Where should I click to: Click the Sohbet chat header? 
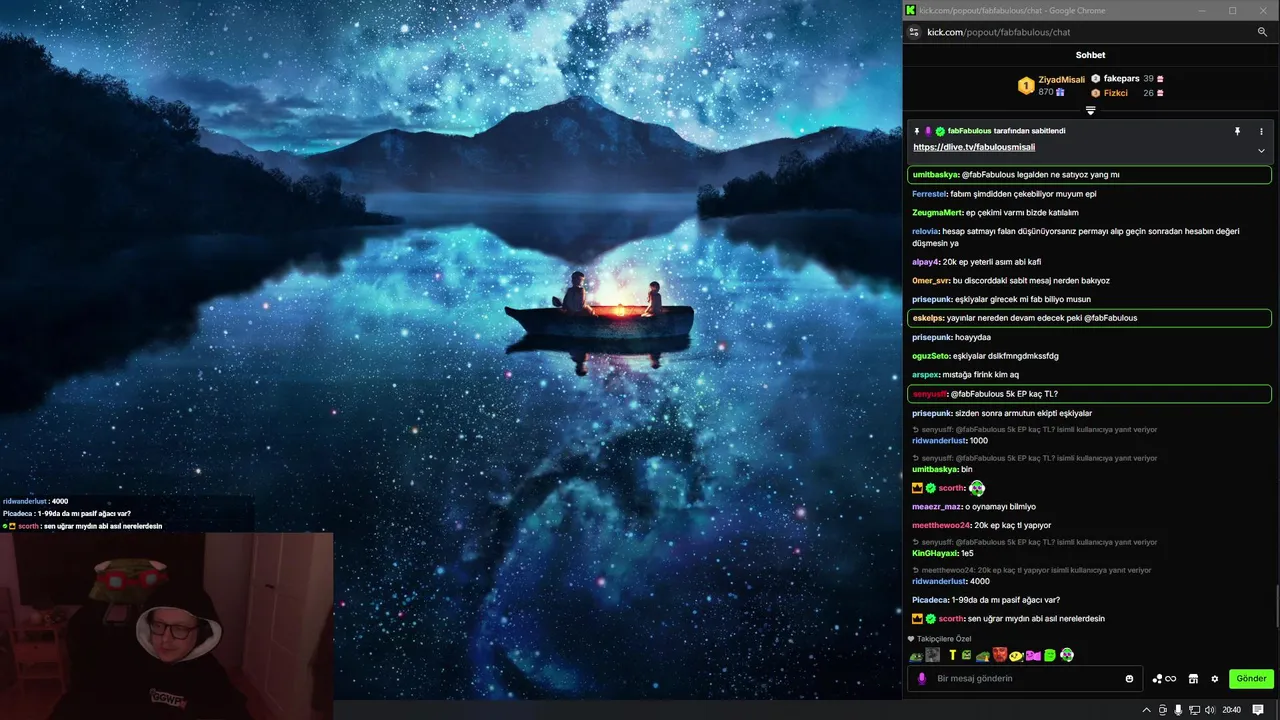point(1090,55)
